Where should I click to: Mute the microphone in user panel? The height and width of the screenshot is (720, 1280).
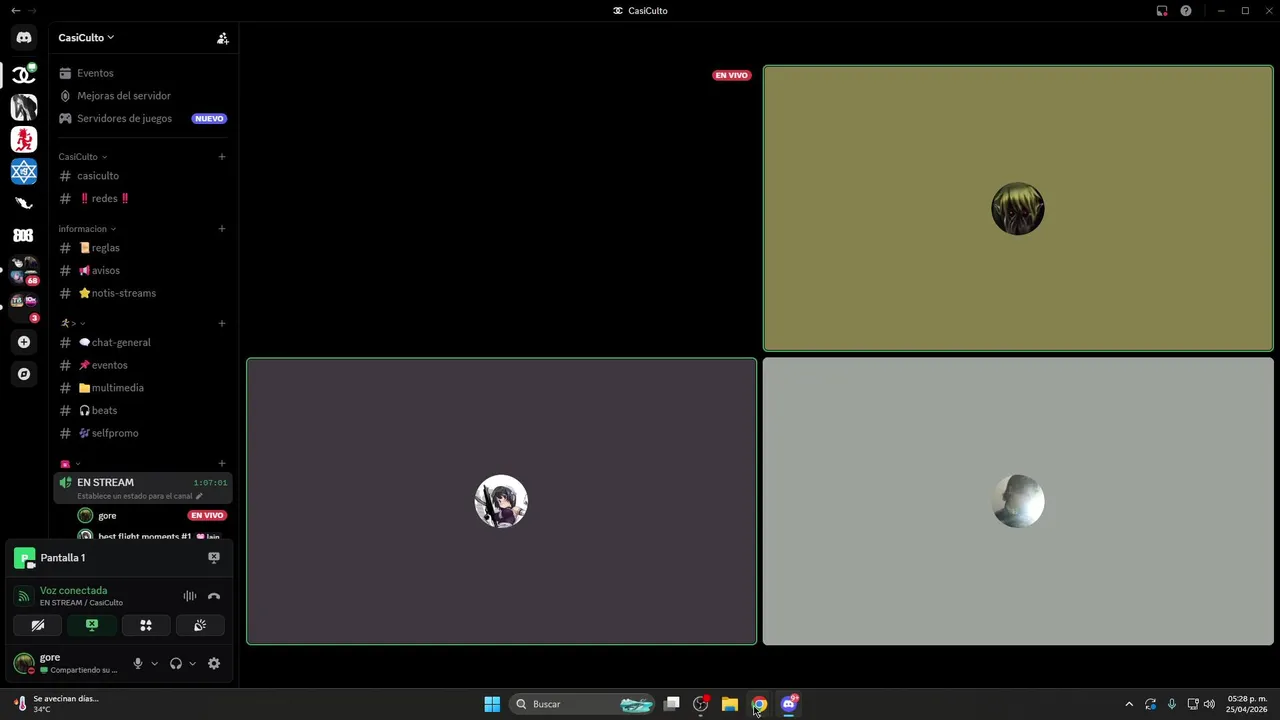[138, 663]
